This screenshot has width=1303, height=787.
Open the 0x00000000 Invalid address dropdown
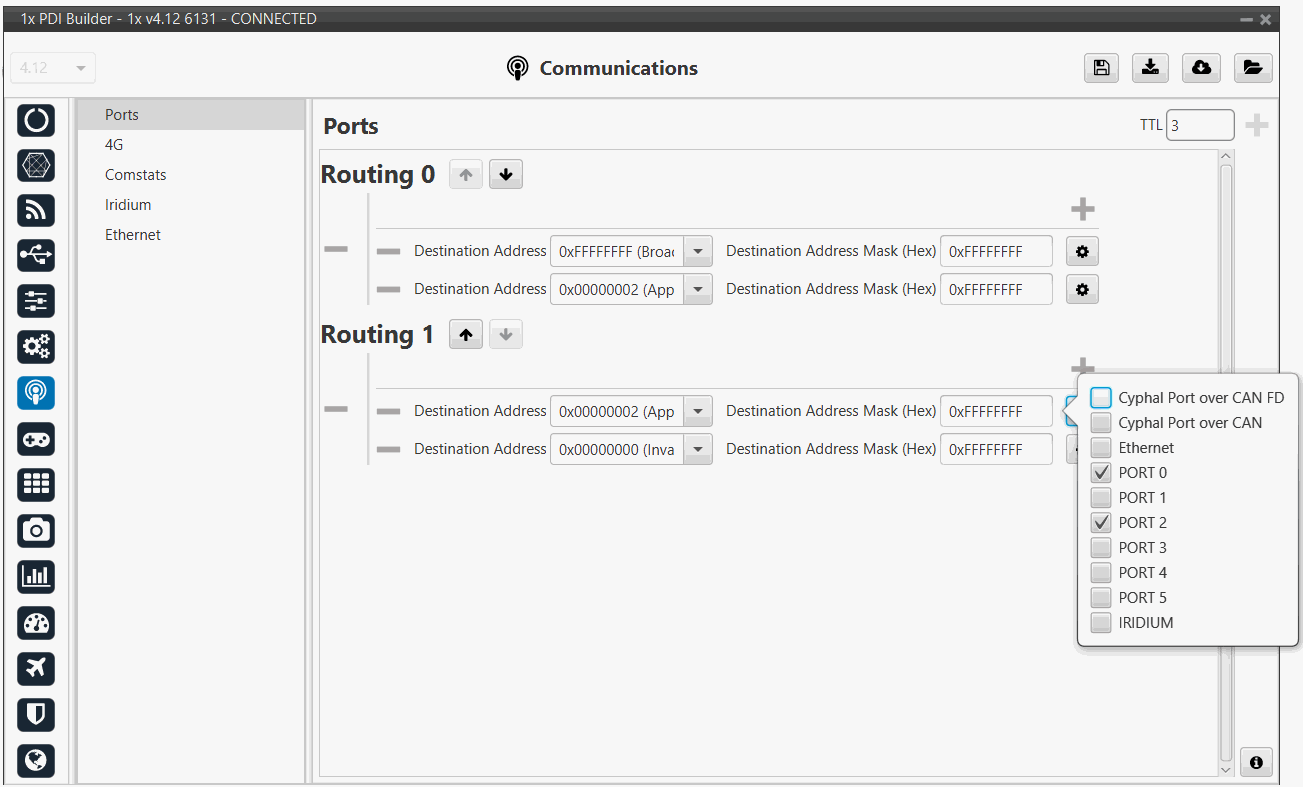698,450
